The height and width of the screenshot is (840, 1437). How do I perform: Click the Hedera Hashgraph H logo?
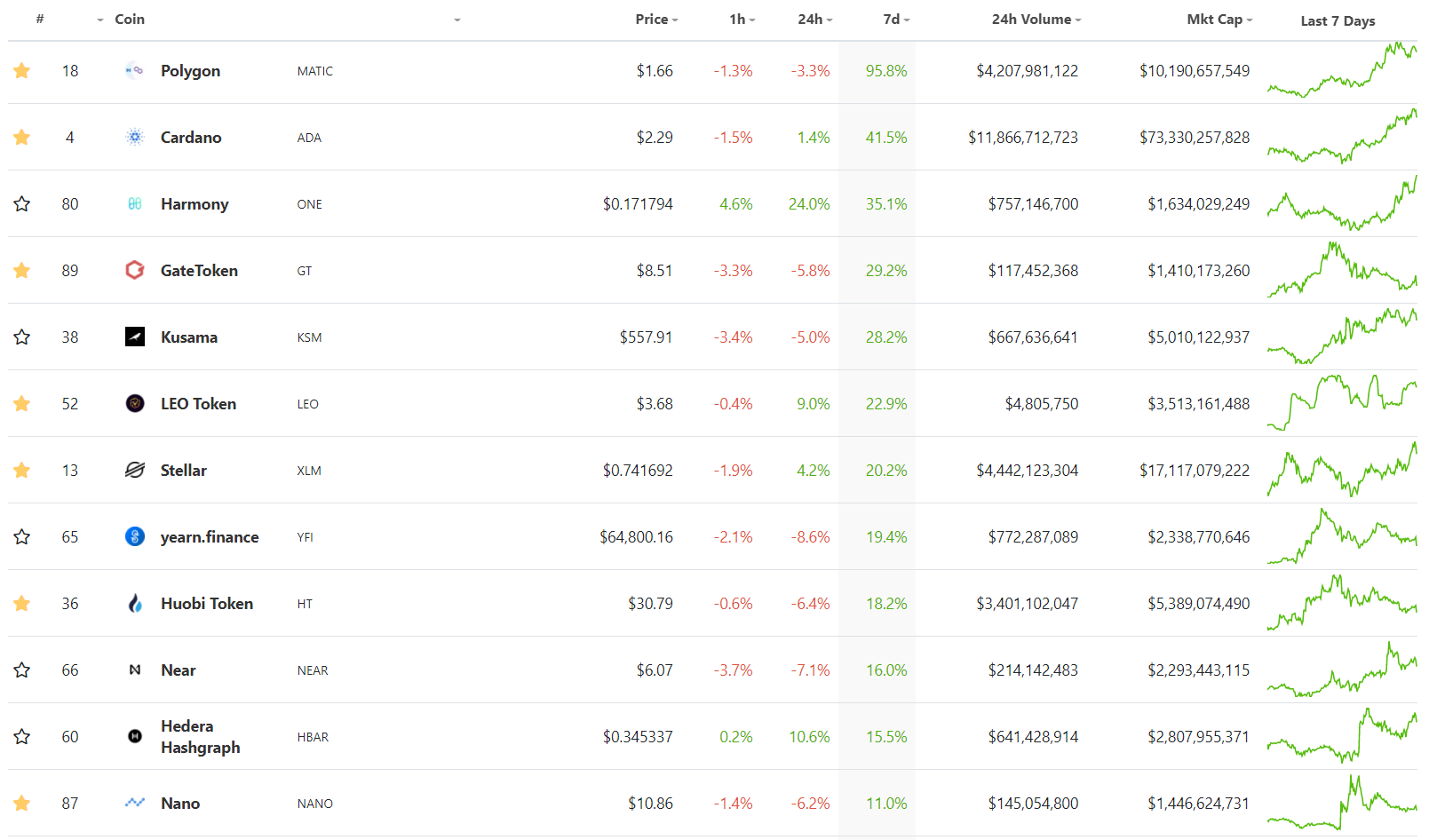click(135, 736)
